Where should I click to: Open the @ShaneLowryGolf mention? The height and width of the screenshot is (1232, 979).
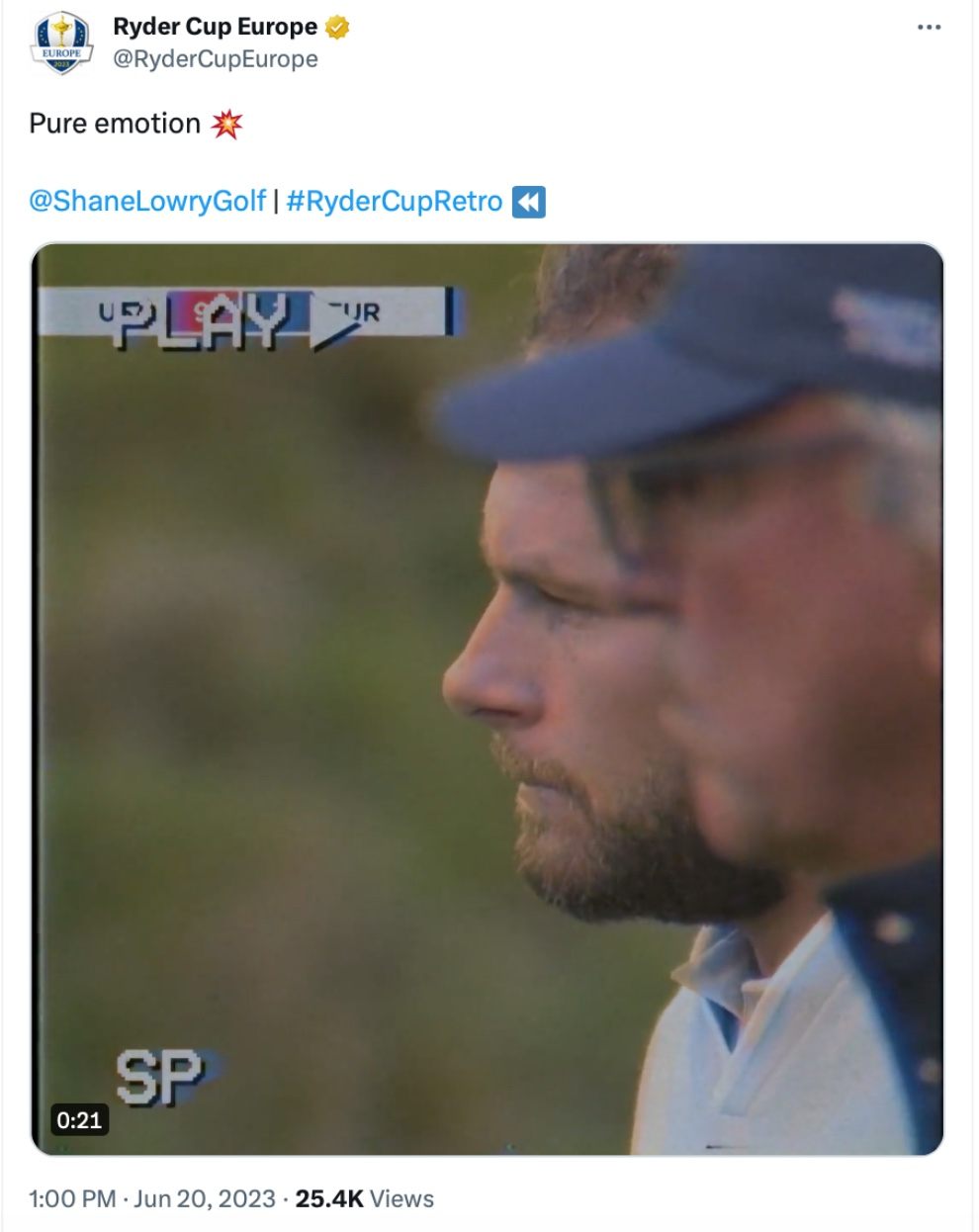[x=147, y=202]
